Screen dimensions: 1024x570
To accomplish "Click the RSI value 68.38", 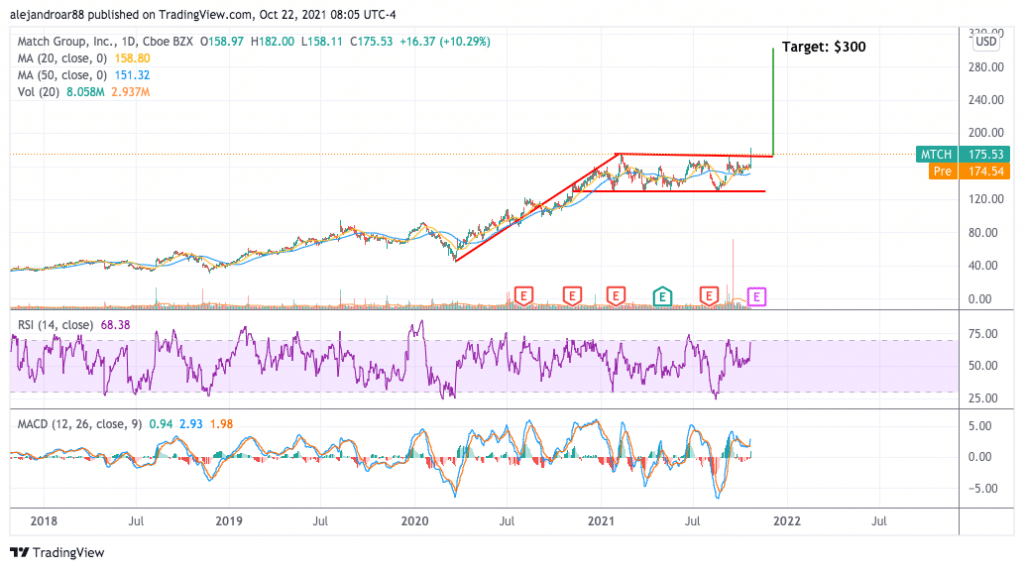I will (115, 325).
